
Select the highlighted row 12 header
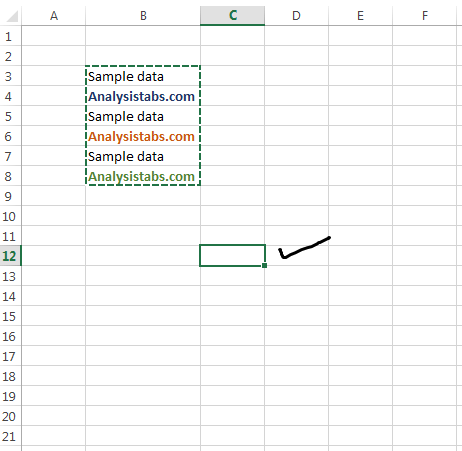(x=9, y=256)
